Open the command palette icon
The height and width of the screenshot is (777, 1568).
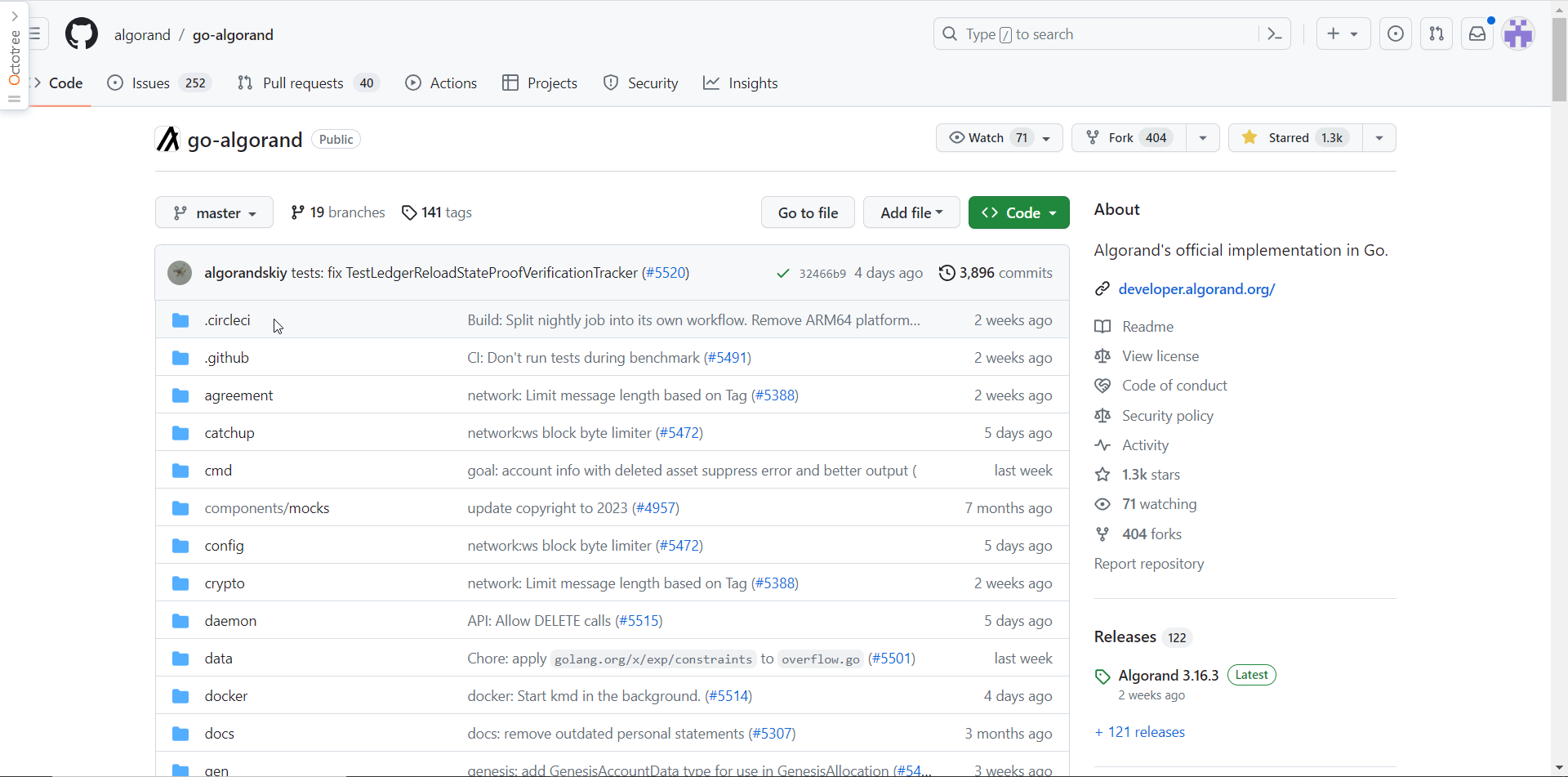1274,33
